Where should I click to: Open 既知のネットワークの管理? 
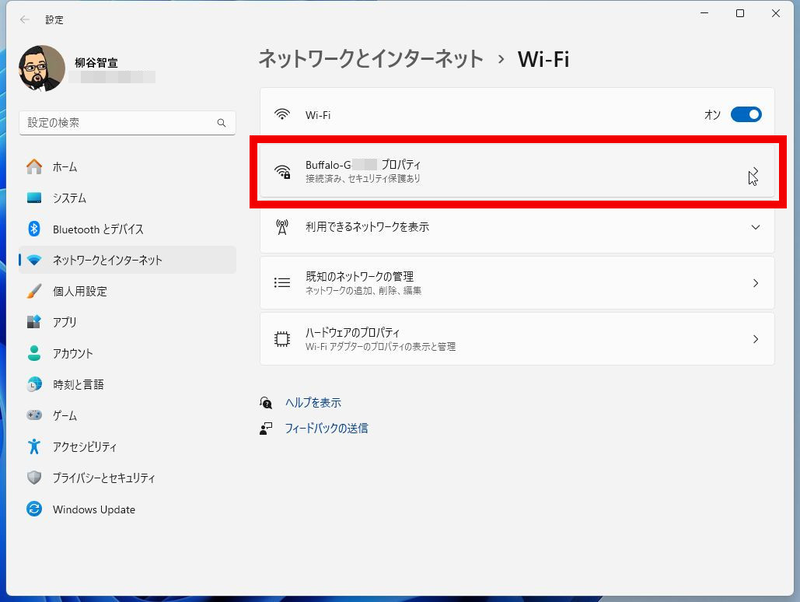pyautogui.click(x=517, y=283)
